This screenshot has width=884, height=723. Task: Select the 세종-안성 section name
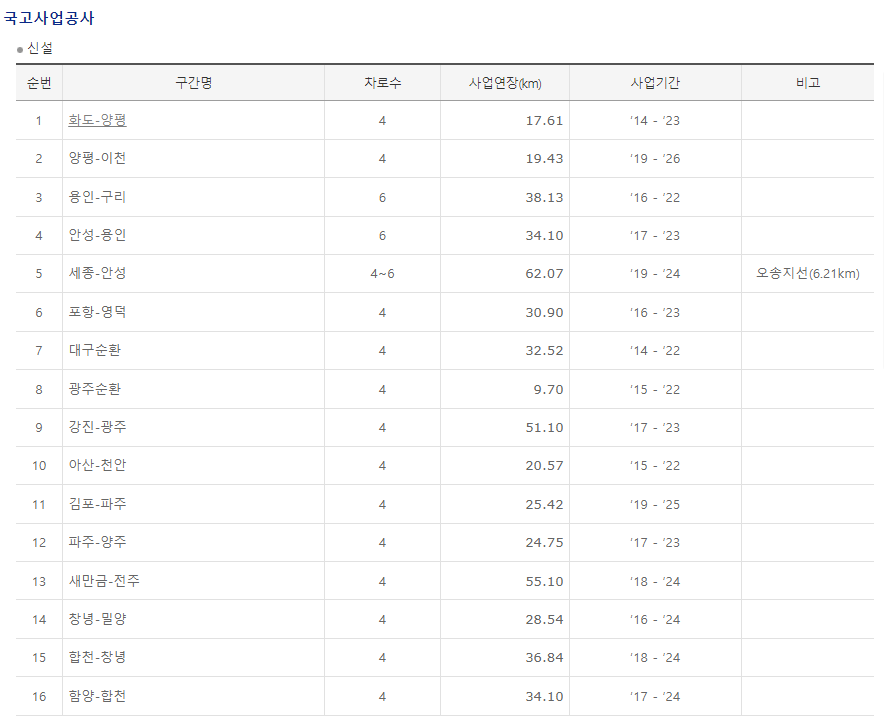pos(98,273)
